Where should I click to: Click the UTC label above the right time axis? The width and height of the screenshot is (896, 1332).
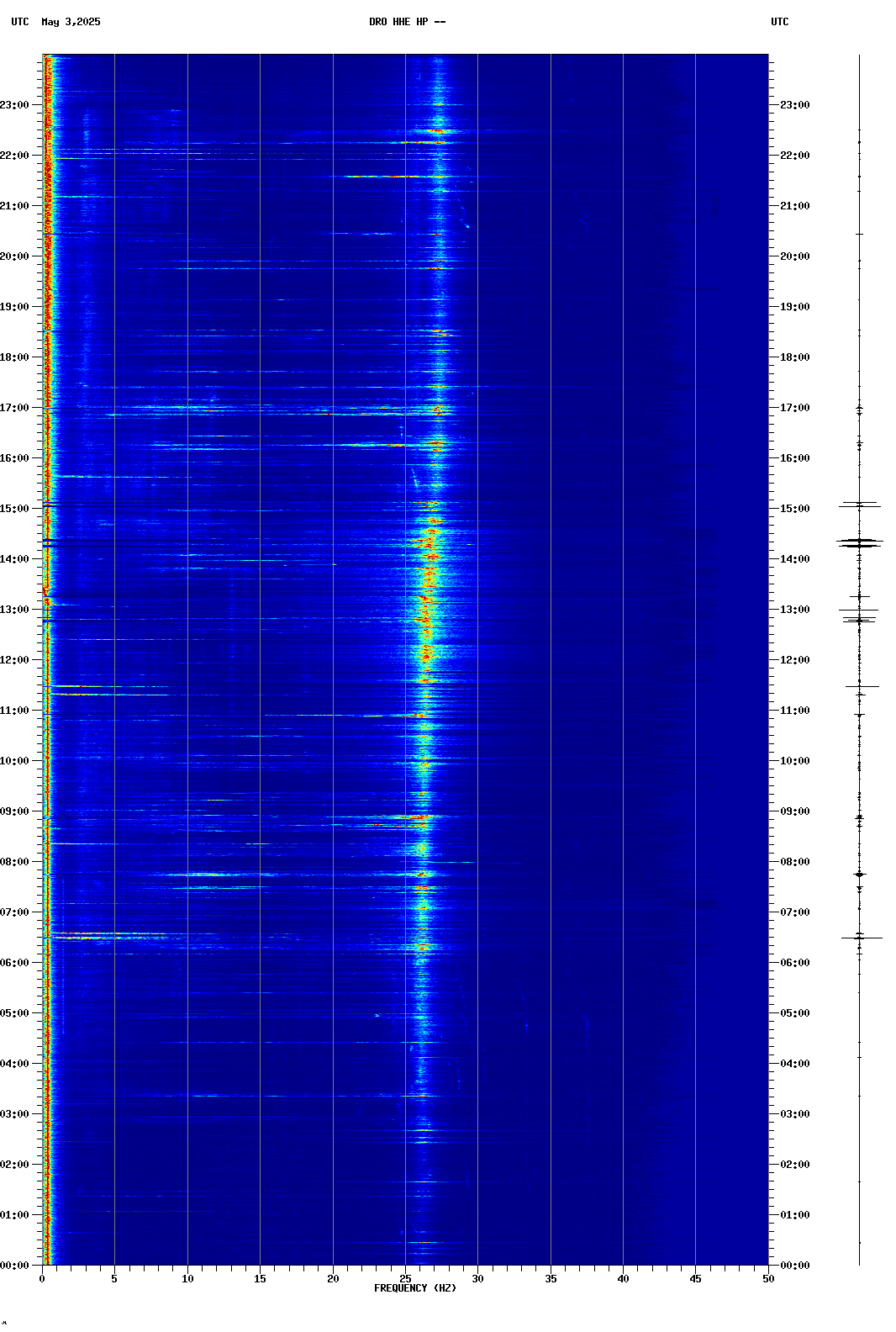click(780, 22)
